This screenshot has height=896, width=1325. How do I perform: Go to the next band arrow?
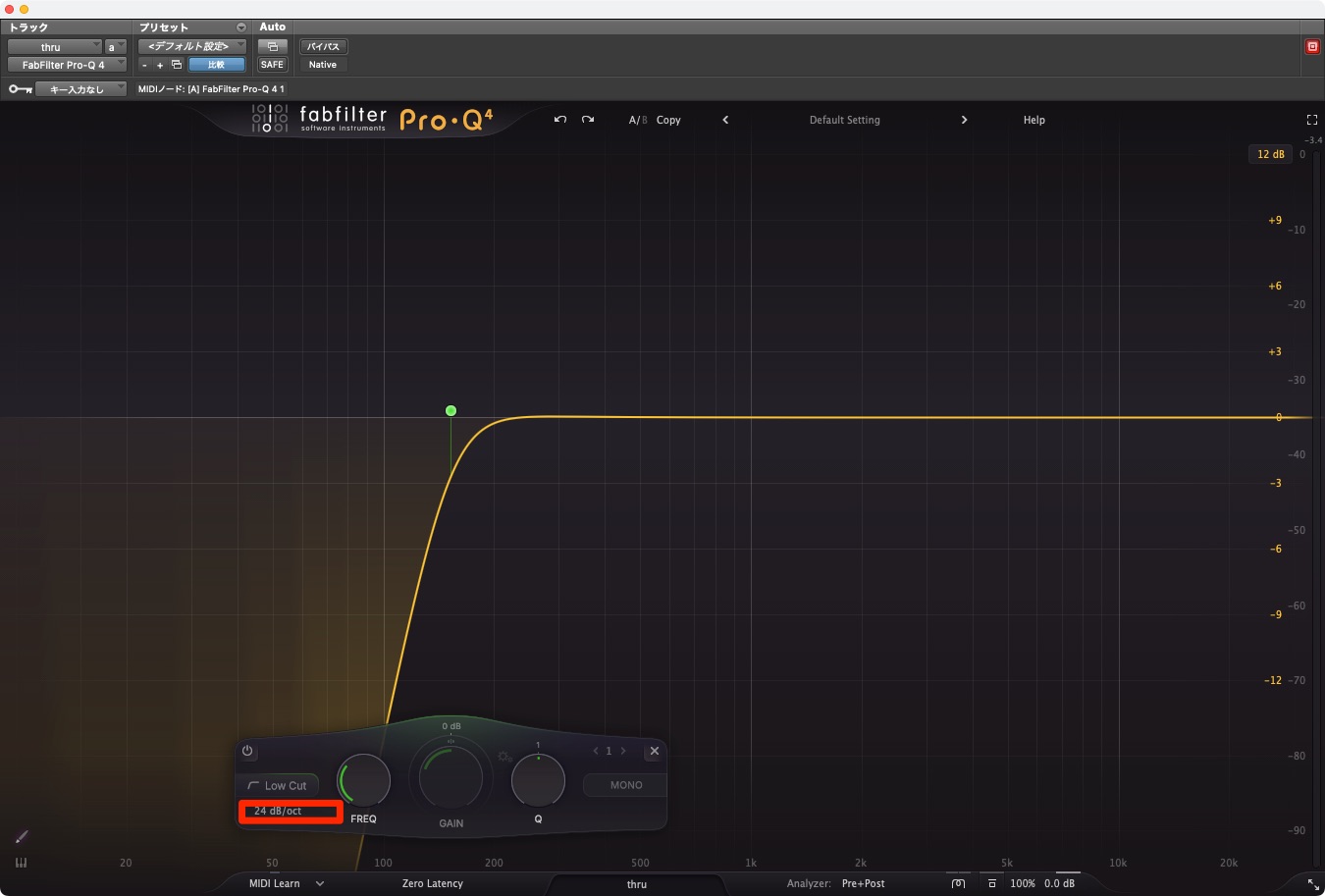[x=622, y=751]
